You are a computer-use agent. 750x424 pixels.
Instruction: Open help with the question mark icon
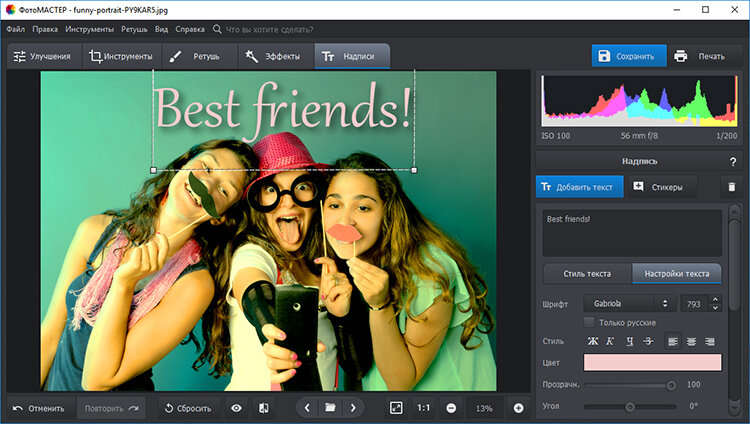(x=733, y=162)
